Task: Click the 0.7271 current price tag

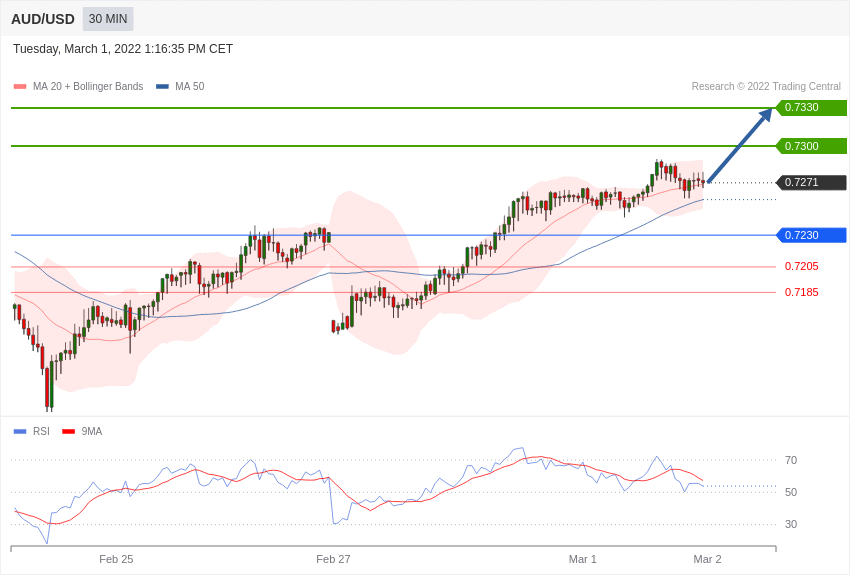Action: pyautogui.click(x=811, y=183)
